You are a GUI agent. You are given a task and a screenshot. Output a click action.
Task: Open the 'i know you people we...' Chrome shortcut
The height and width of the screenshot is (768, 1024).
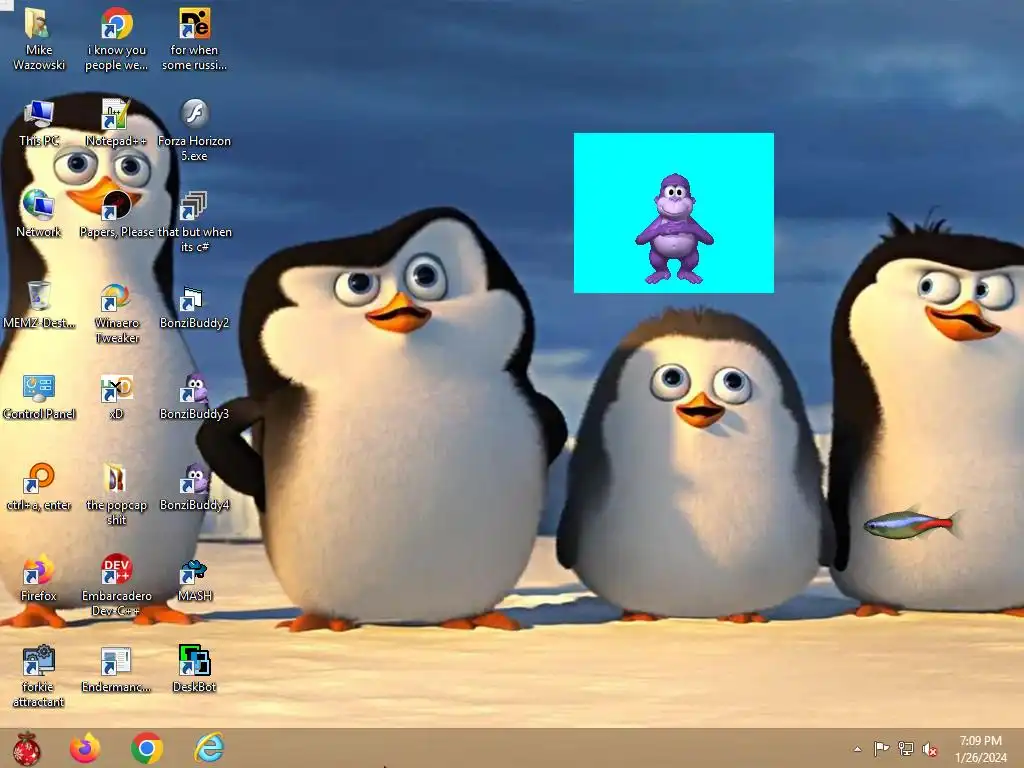coord(116,24)
